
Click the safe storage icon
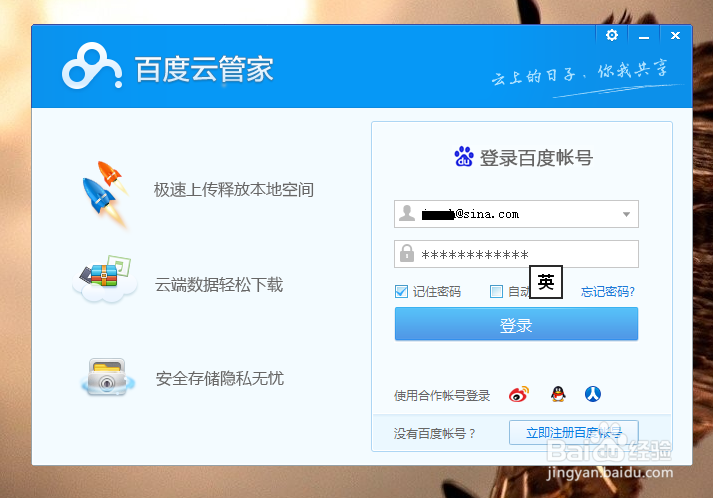pos(107,377)
